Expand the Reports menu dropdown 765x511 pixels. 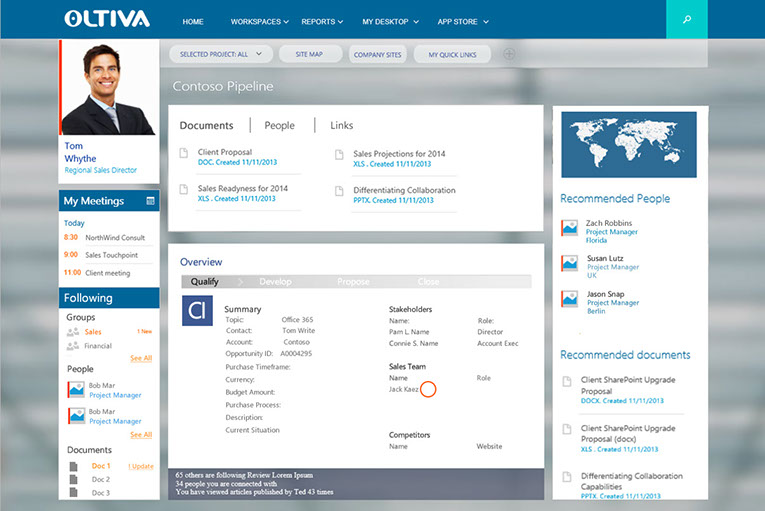tap(322, 21)
